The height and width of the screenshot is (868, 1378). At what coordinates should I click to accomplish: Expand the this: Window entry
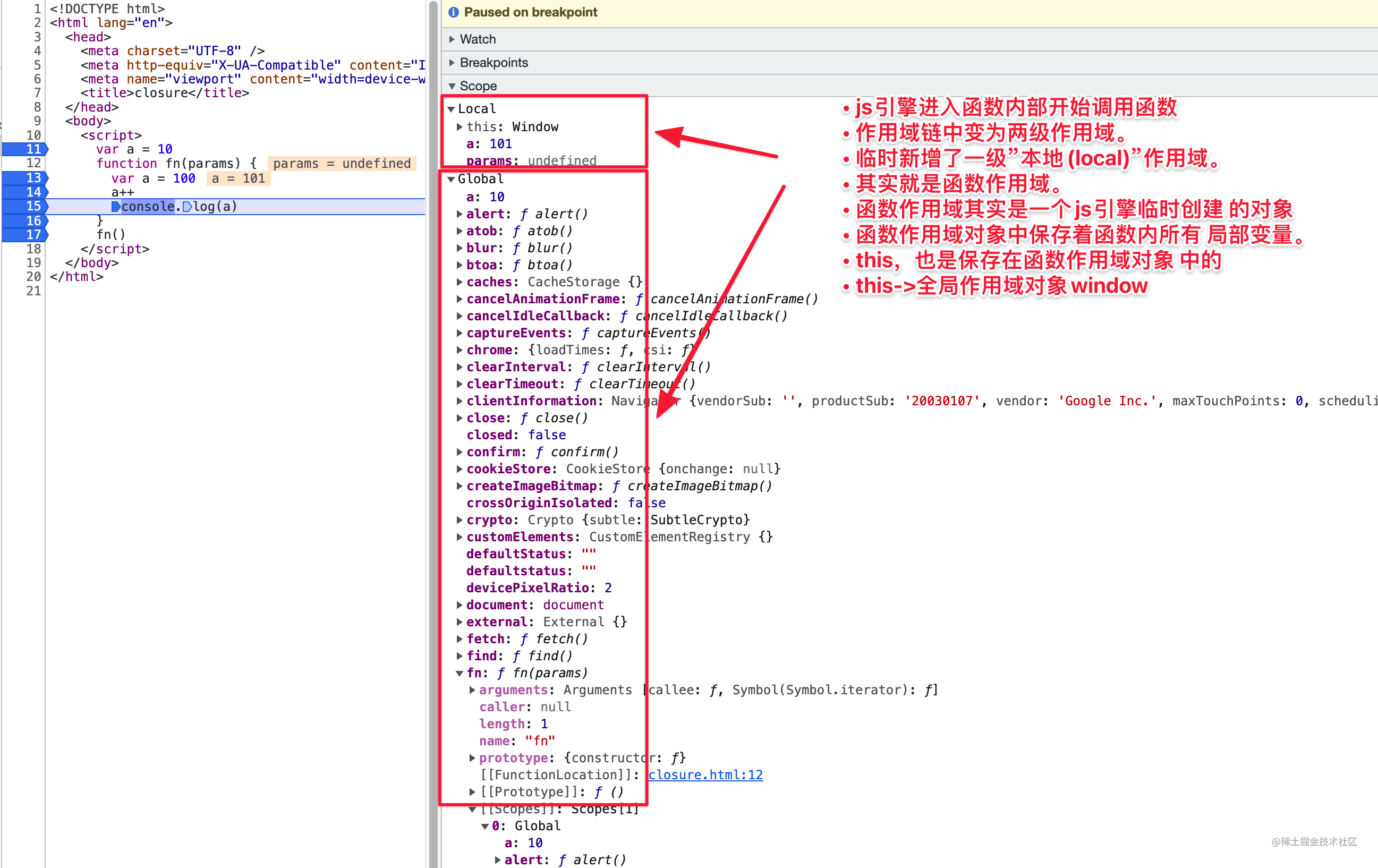[x=460, y=126]
